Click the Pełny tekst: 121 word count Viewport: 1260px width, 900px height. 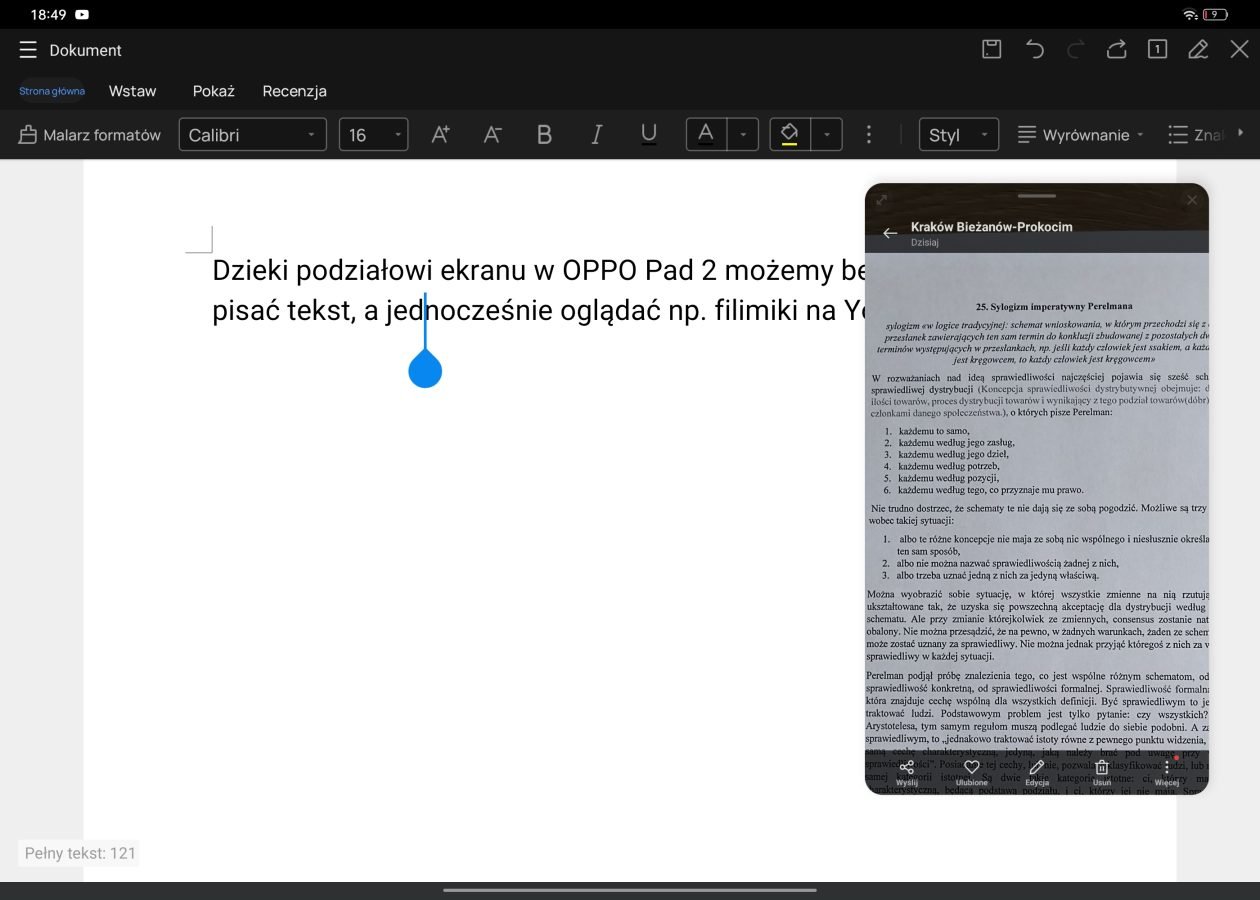pos(79,853)
